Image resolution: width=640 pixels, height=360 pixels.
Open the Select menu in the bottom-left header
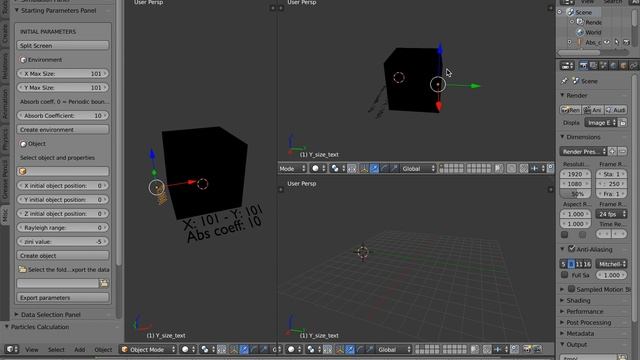(x=56, y=349)
